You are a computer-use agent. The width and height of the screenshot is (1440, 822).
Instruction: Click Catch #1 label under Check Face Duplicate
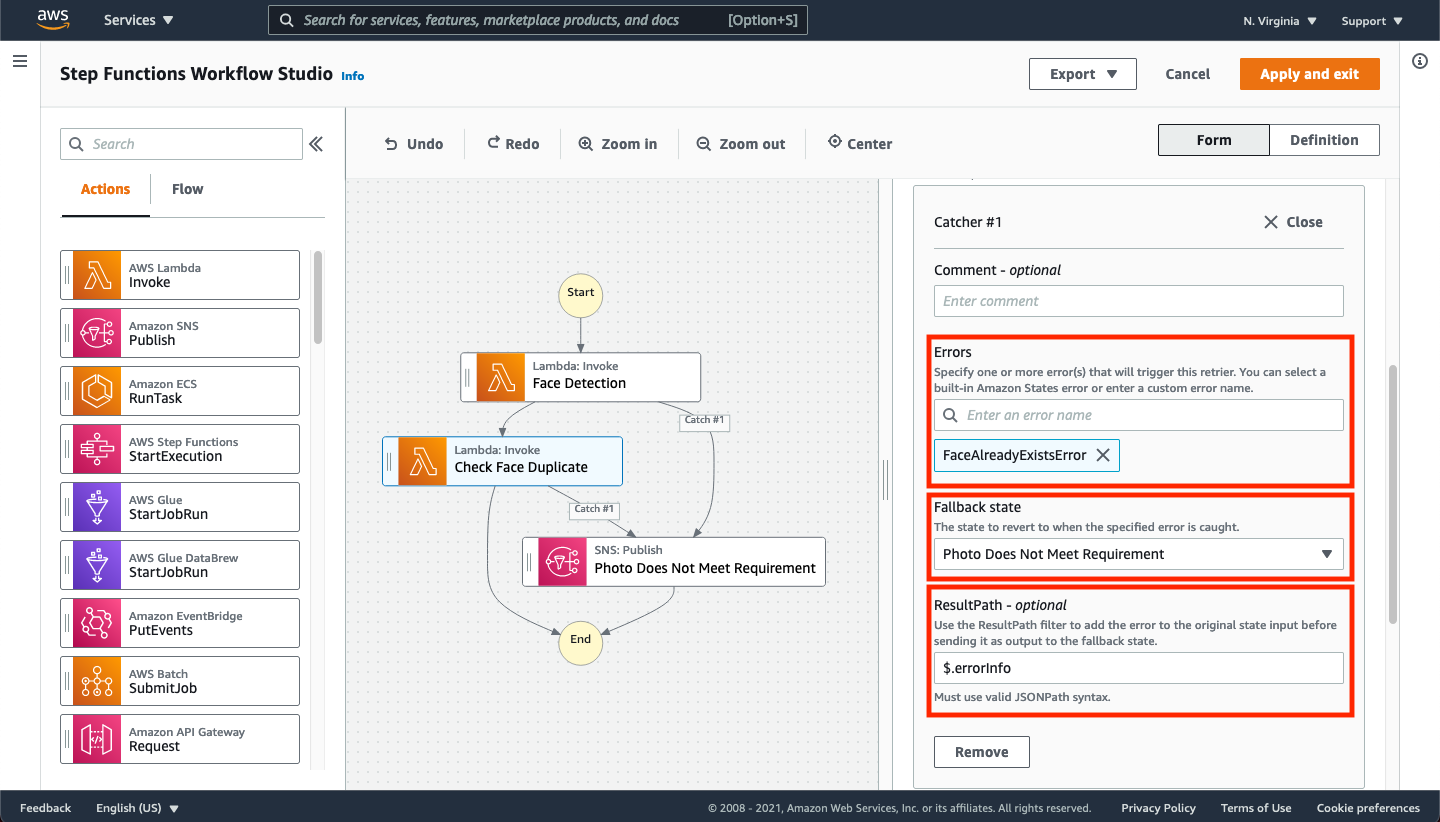[594, 509]
